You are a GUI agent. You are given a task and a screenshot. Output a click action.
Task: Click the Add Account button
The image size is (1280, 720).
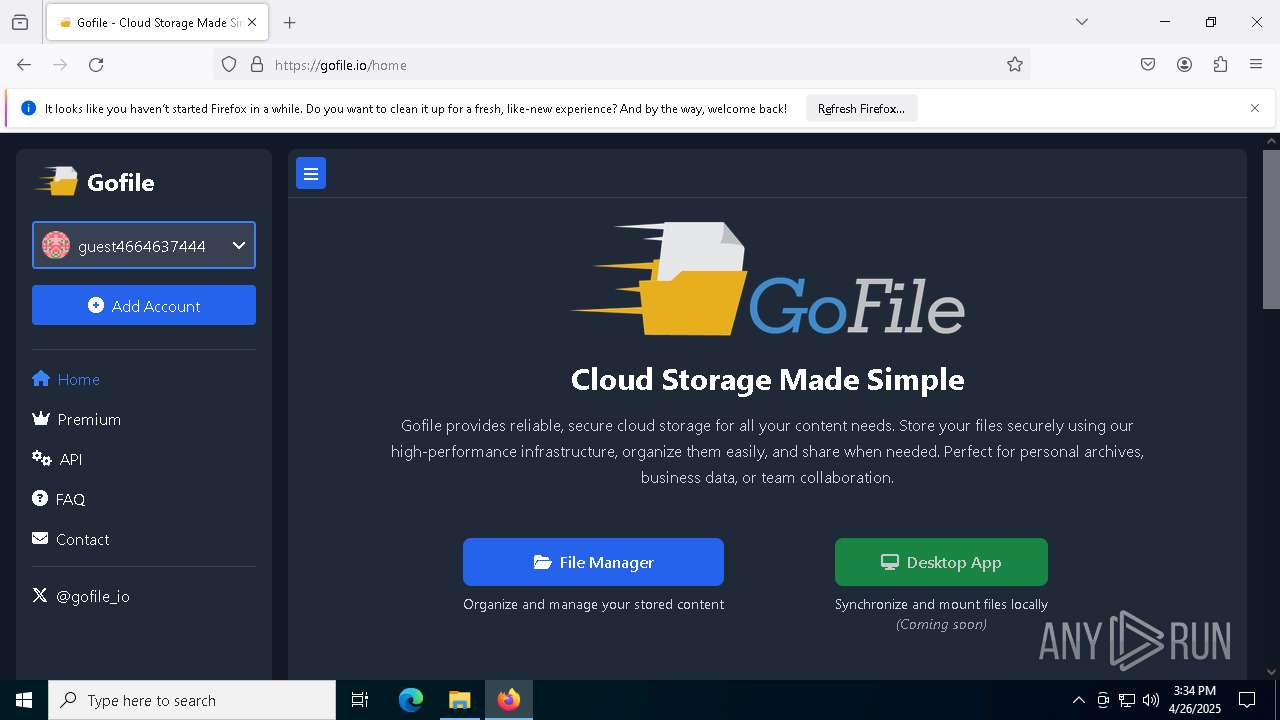144,306
